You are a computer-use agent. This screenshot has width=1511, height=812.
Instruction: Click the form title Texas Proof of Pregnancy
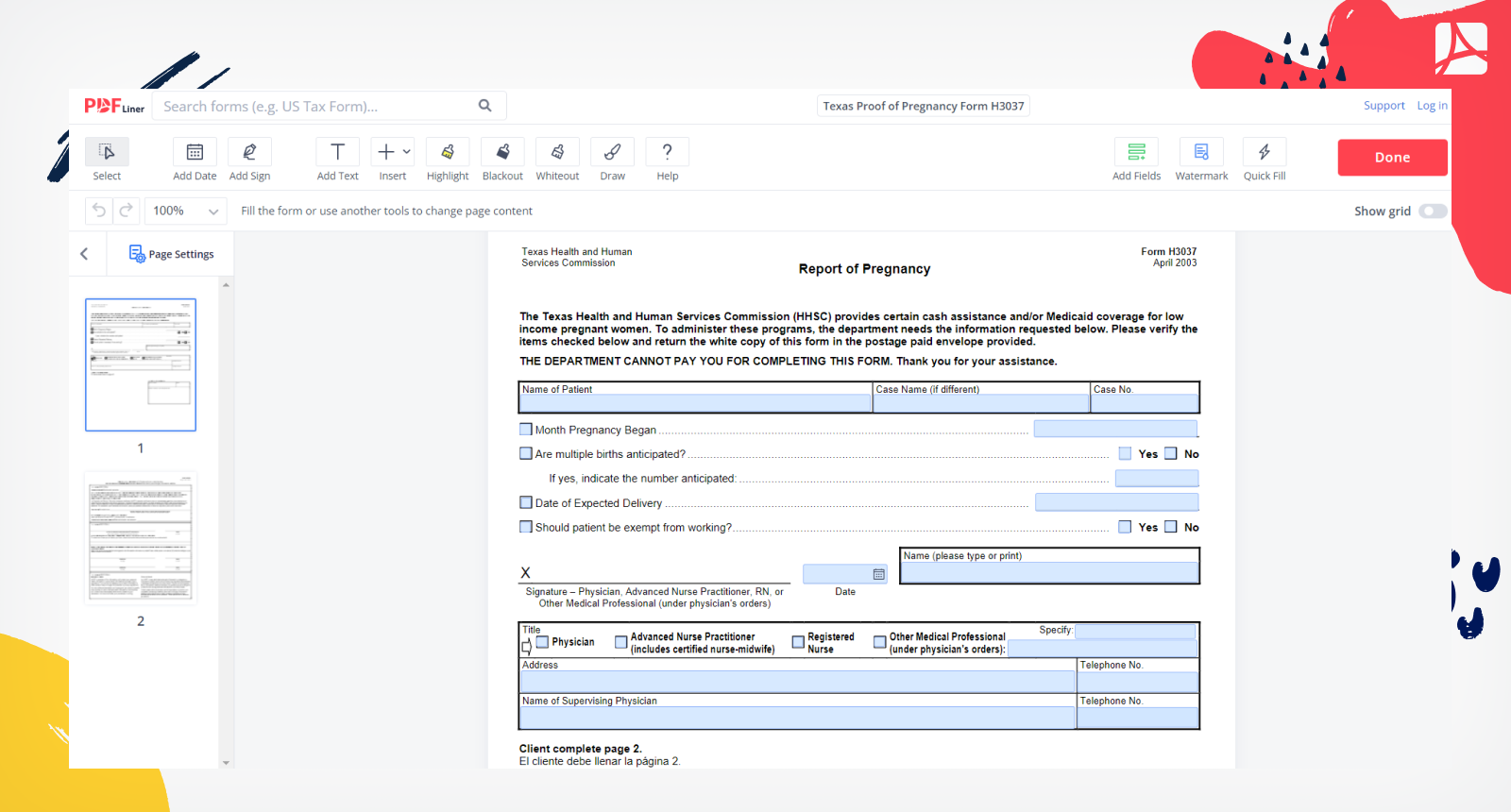[x=923, y=106]
